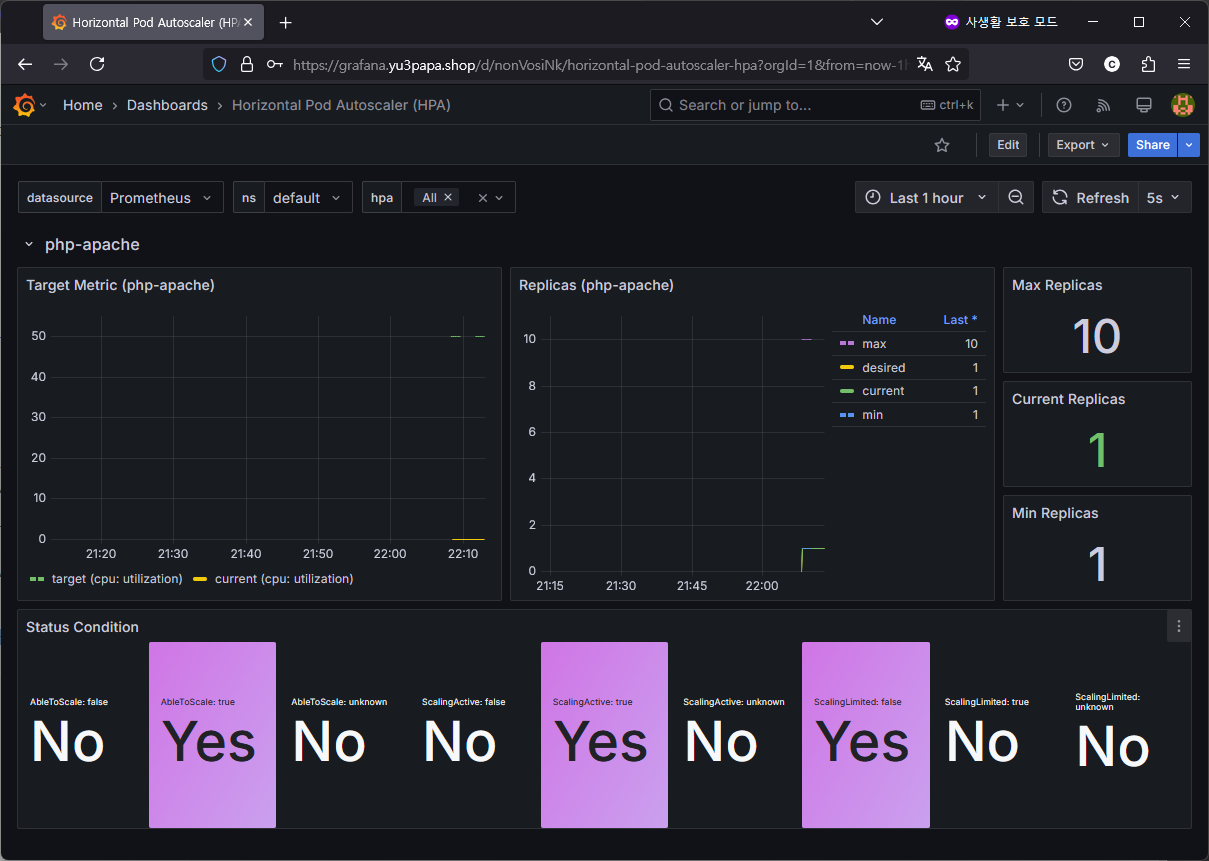Clear the hpa variable selection
The height and width of the screenshot is (861, 1209).
pos(483,198)
